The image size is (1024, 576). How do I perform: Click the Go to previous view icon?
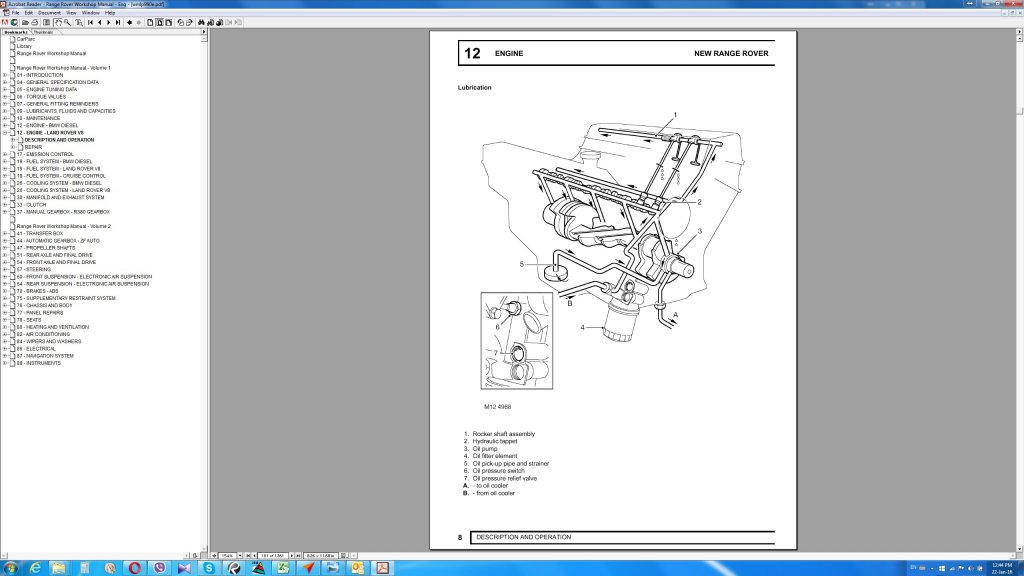pos(129,22)
